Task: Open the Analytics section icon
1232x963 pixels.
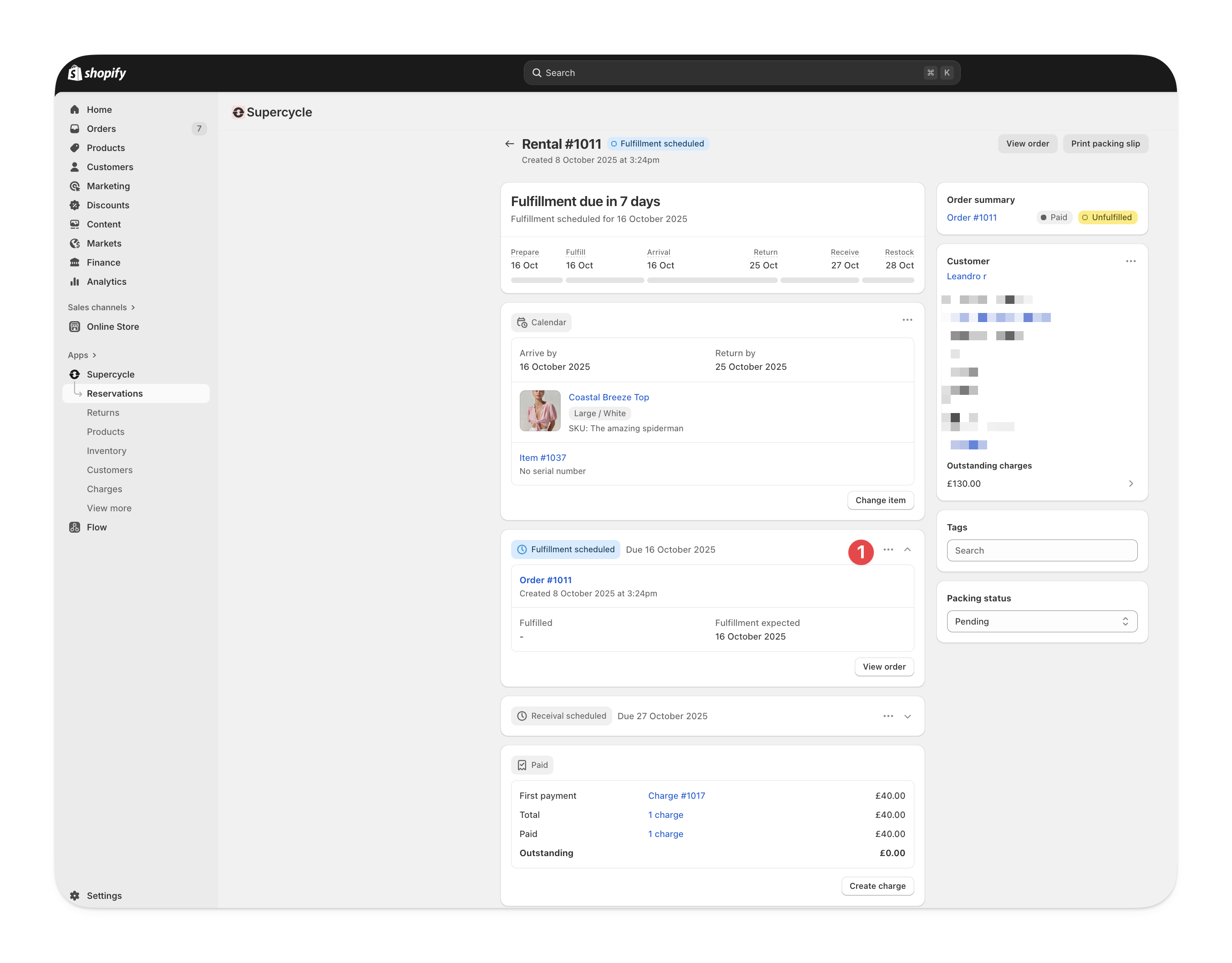Action: (75, 281)
